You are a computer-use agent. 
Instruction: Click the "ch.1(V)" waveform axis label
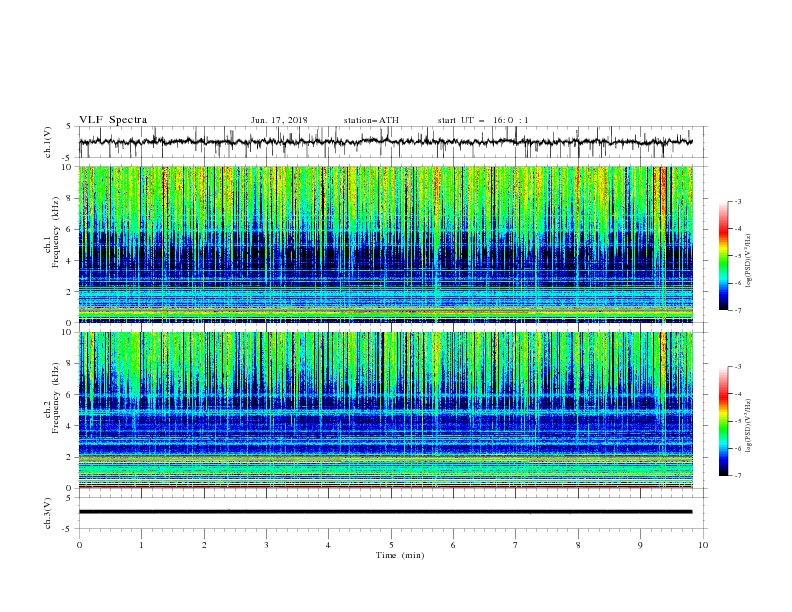48,142
